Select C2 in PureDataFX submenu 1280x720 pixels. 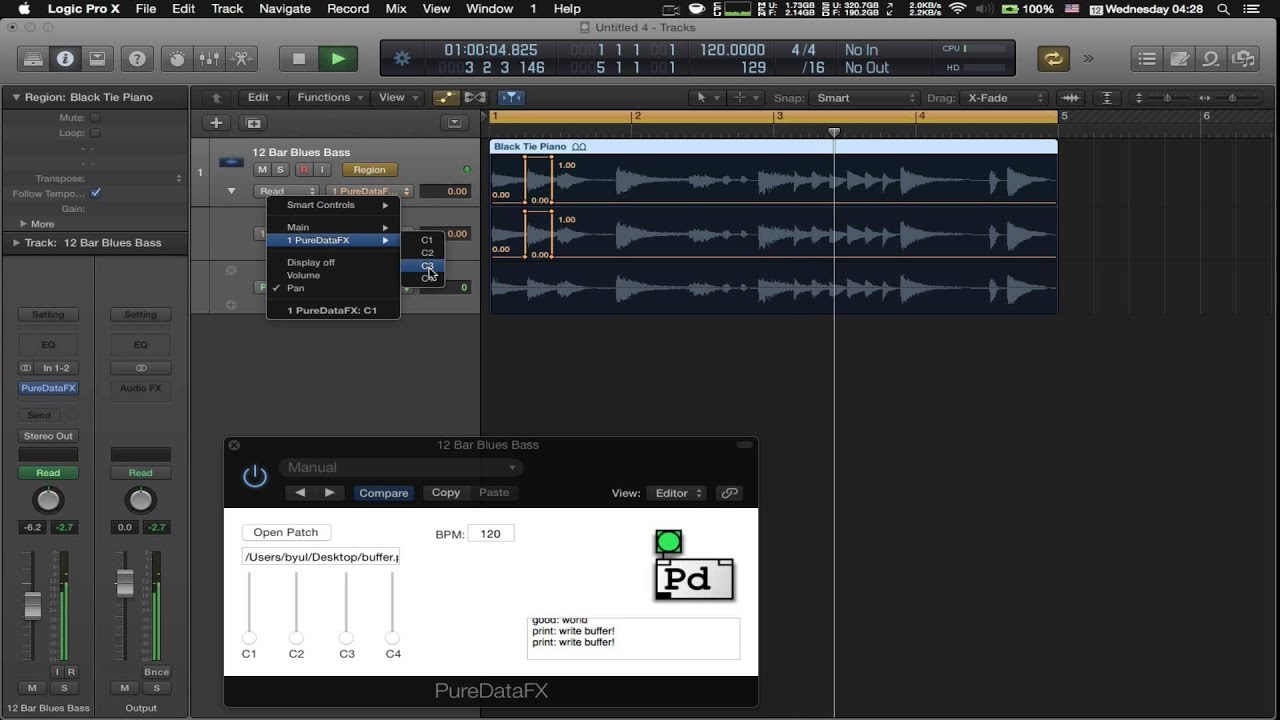(427, 253)
